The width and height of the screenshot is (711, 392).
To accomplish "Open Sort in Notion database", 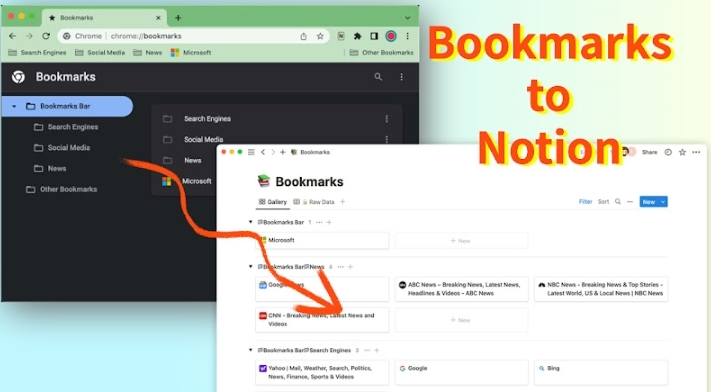I will pos(604,202).
